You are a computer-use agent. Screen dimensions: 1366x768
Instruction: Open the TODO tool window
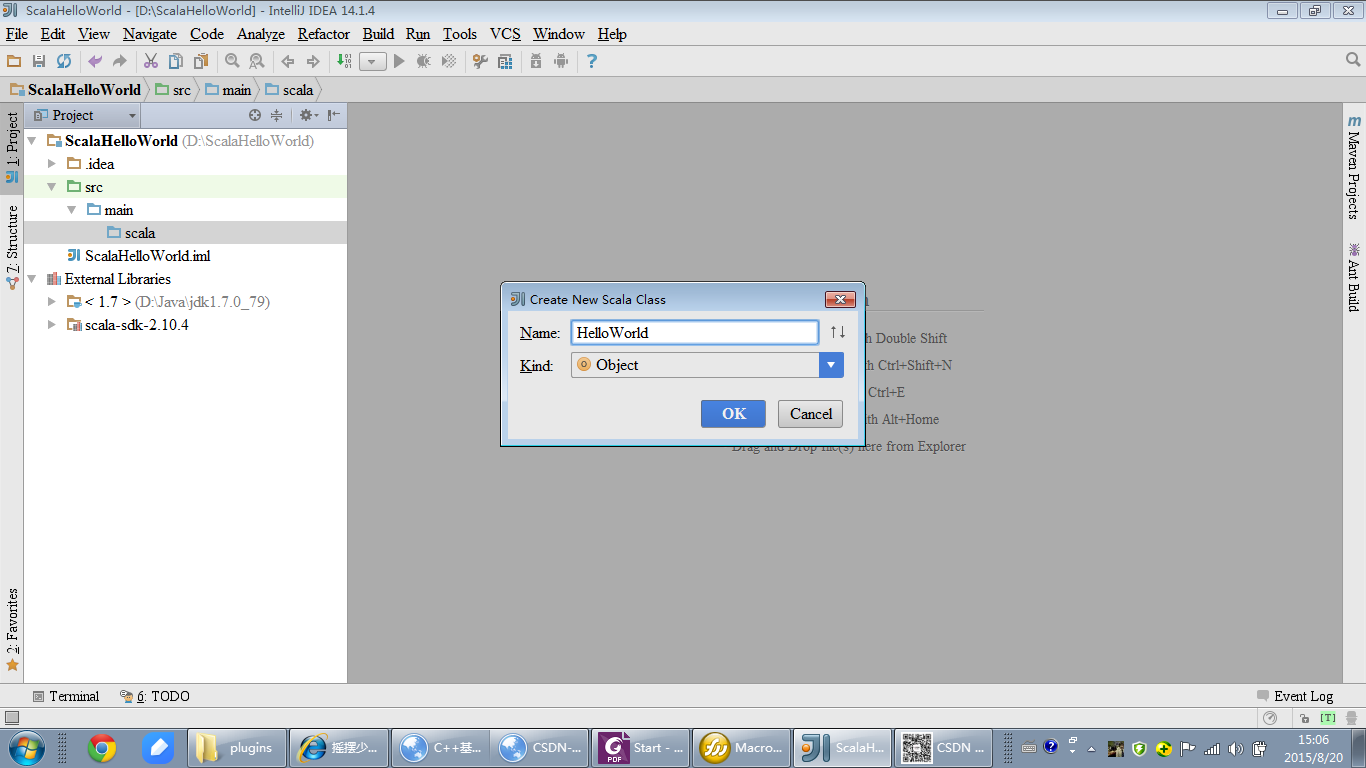[x=154, y=696]
